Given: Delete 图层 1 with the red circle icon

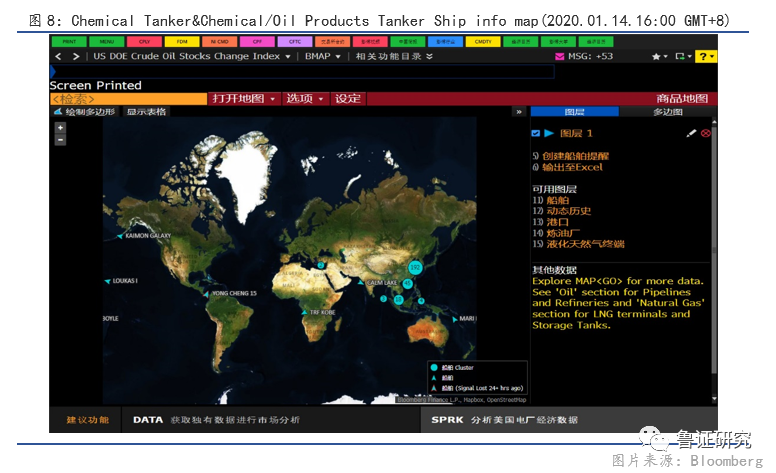Looking at the screenshot, I should pos(706,133).
